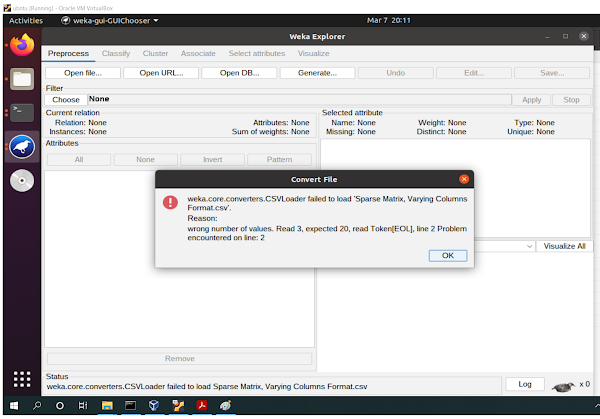Click OK in Convert File dialog

tap(448, 256)
